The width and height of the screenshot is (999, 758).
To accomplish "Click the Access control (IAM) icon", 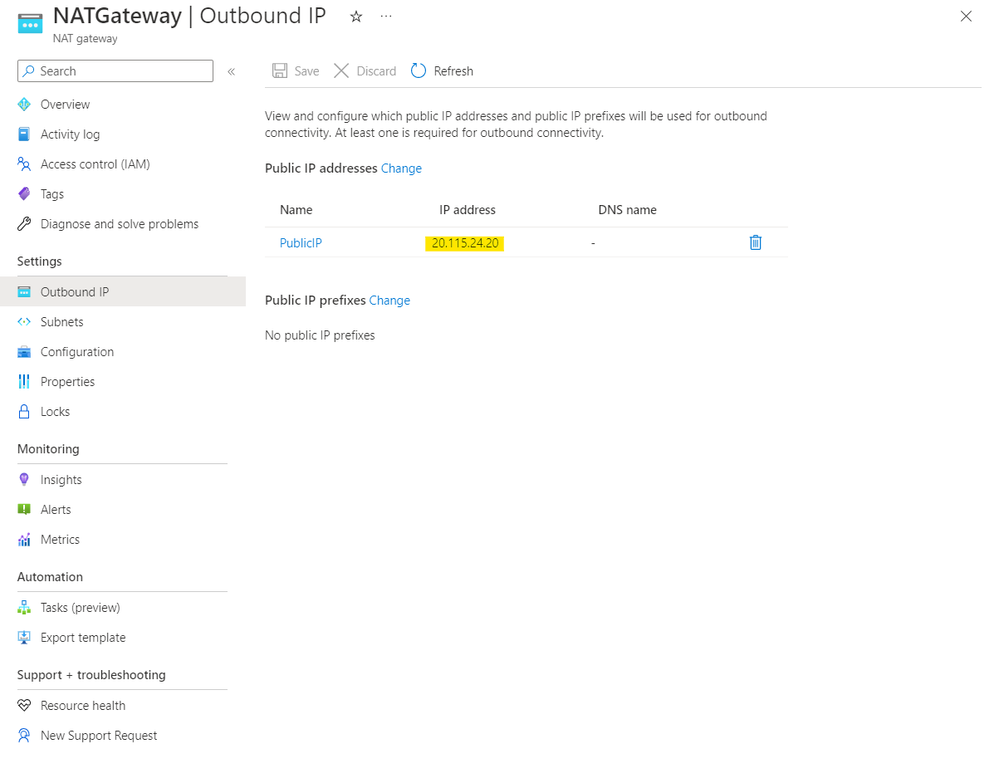I will pos(24,164).
